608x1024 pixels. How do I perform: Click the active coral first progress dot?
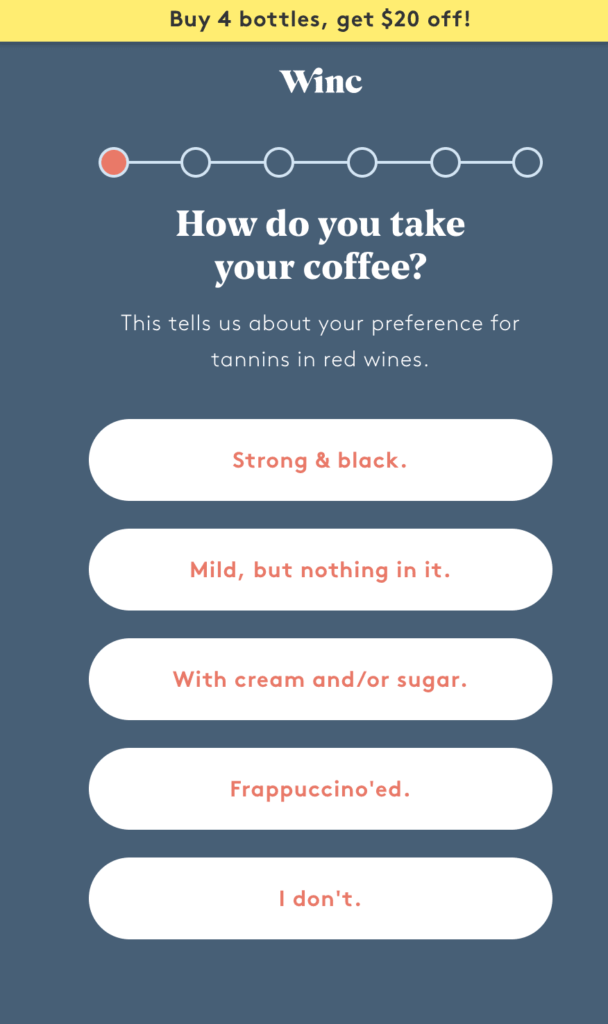point(114,161)
